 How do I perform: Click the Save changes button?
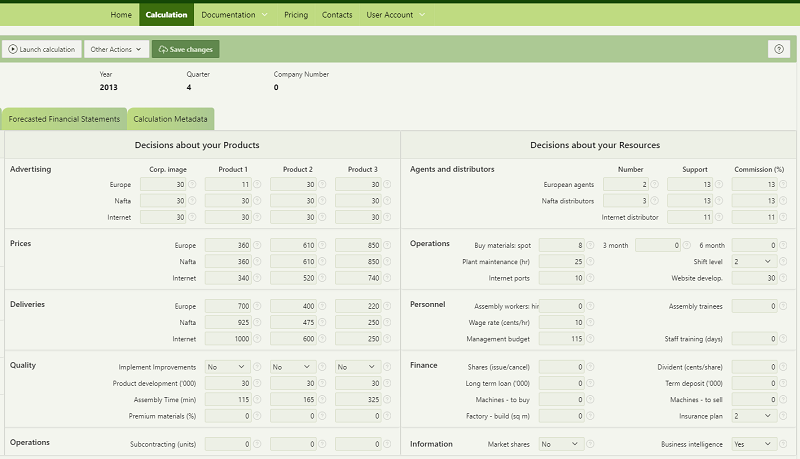point(186,49)
